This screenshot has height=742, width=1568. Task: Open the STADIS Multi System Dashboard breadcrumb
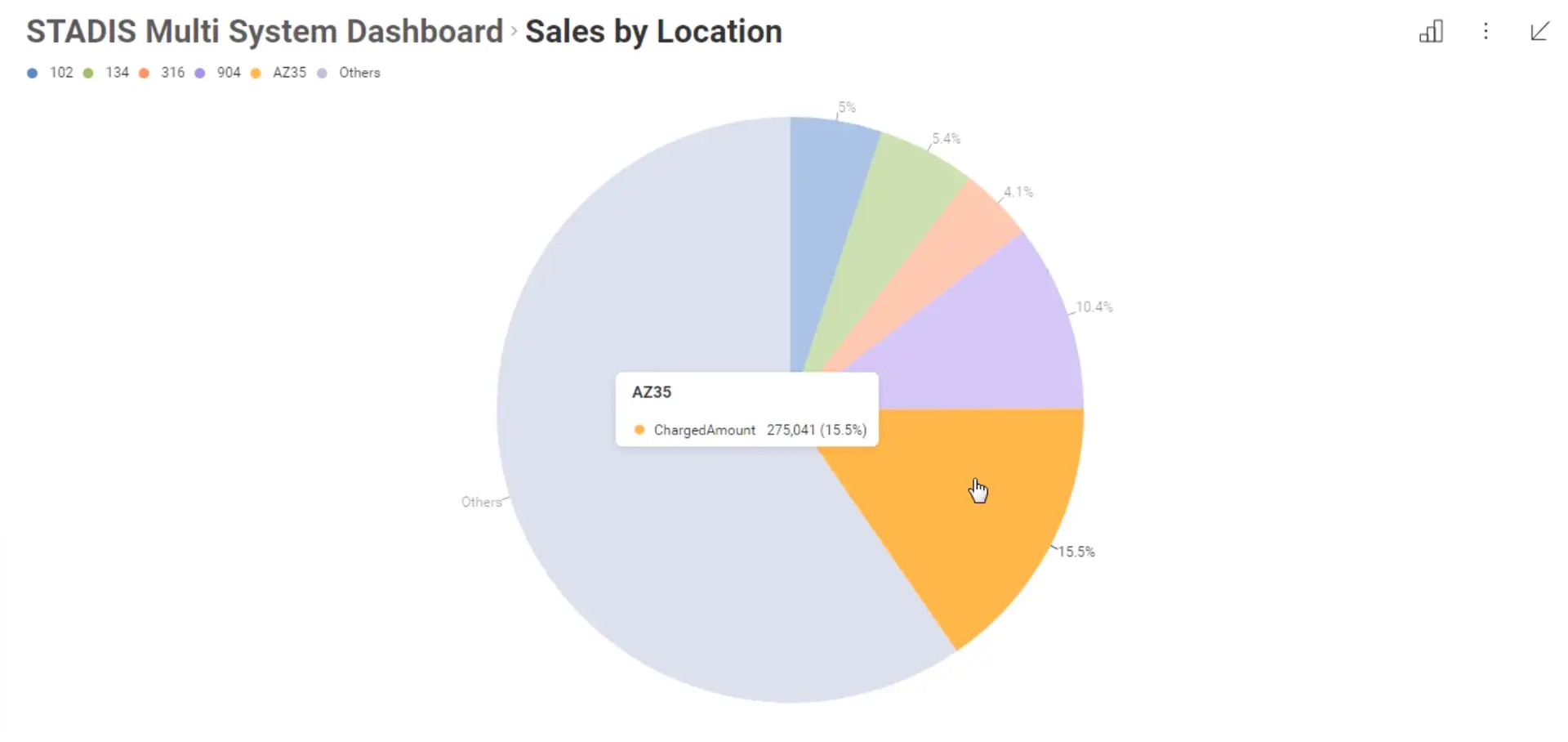click(263, 31)
